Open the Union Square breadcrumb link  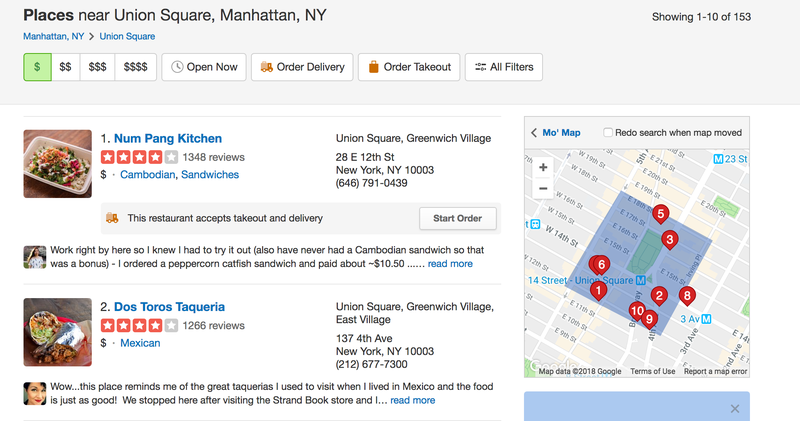pyautogui.click(x=127, y=36)
